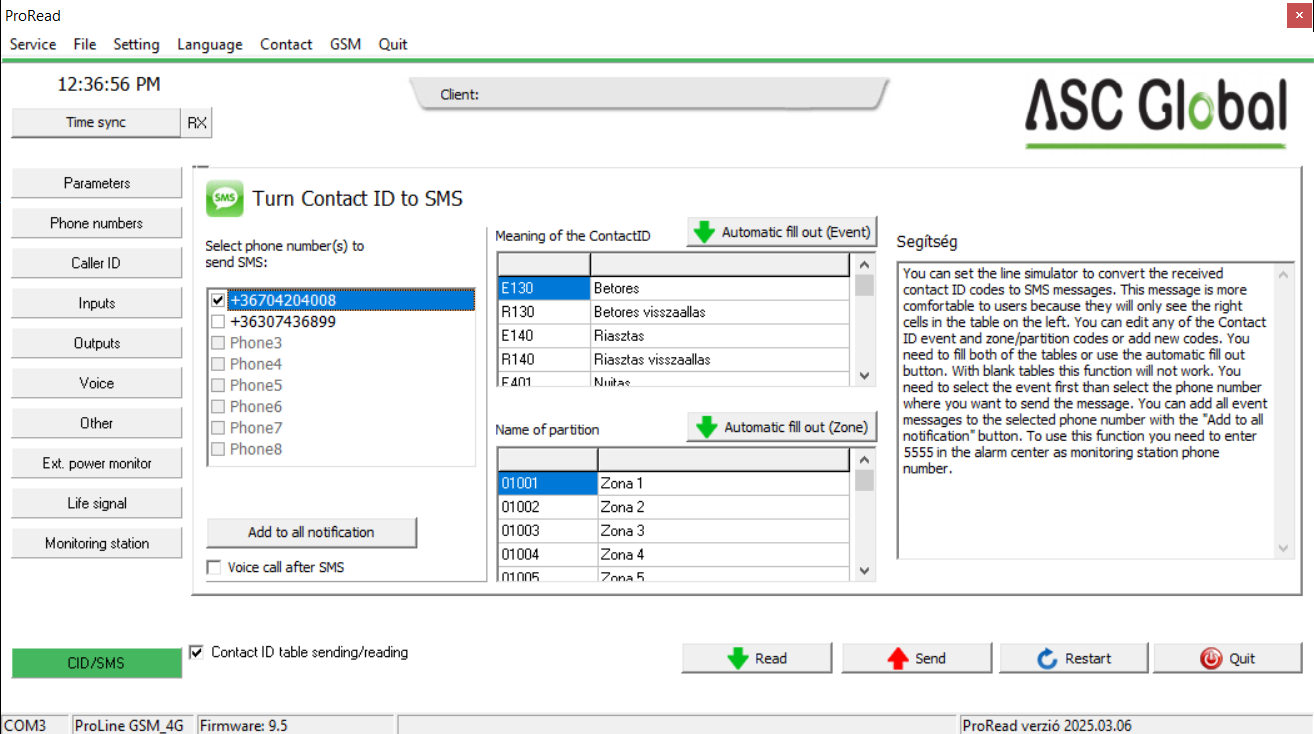Open the Parameters page
Screen dimensions: 1314x734
coord(97,183)
